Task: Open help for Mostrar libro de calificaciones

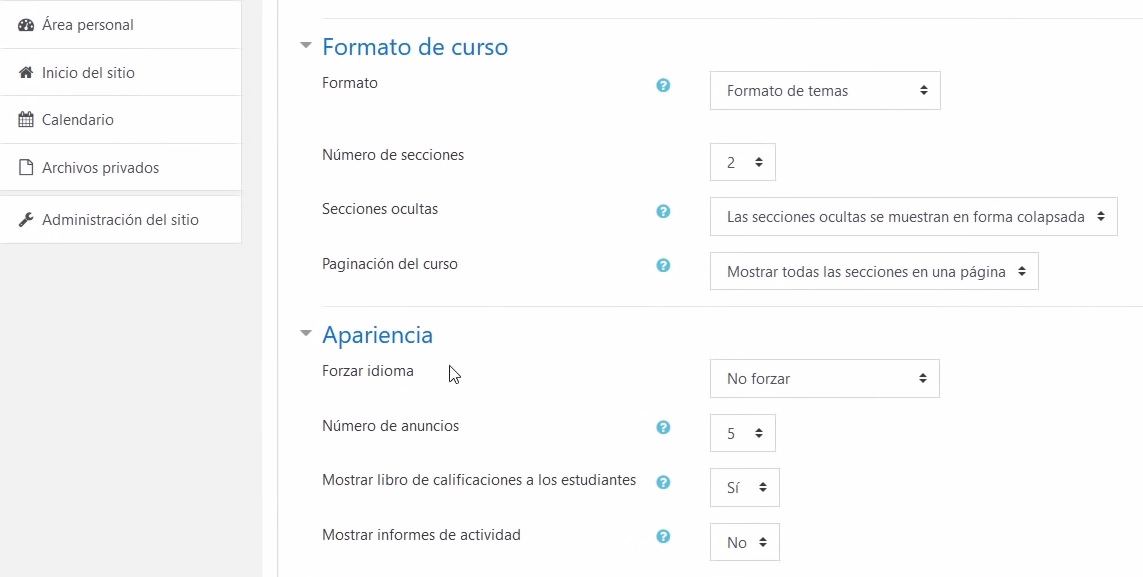Action: tap(663, 482)
